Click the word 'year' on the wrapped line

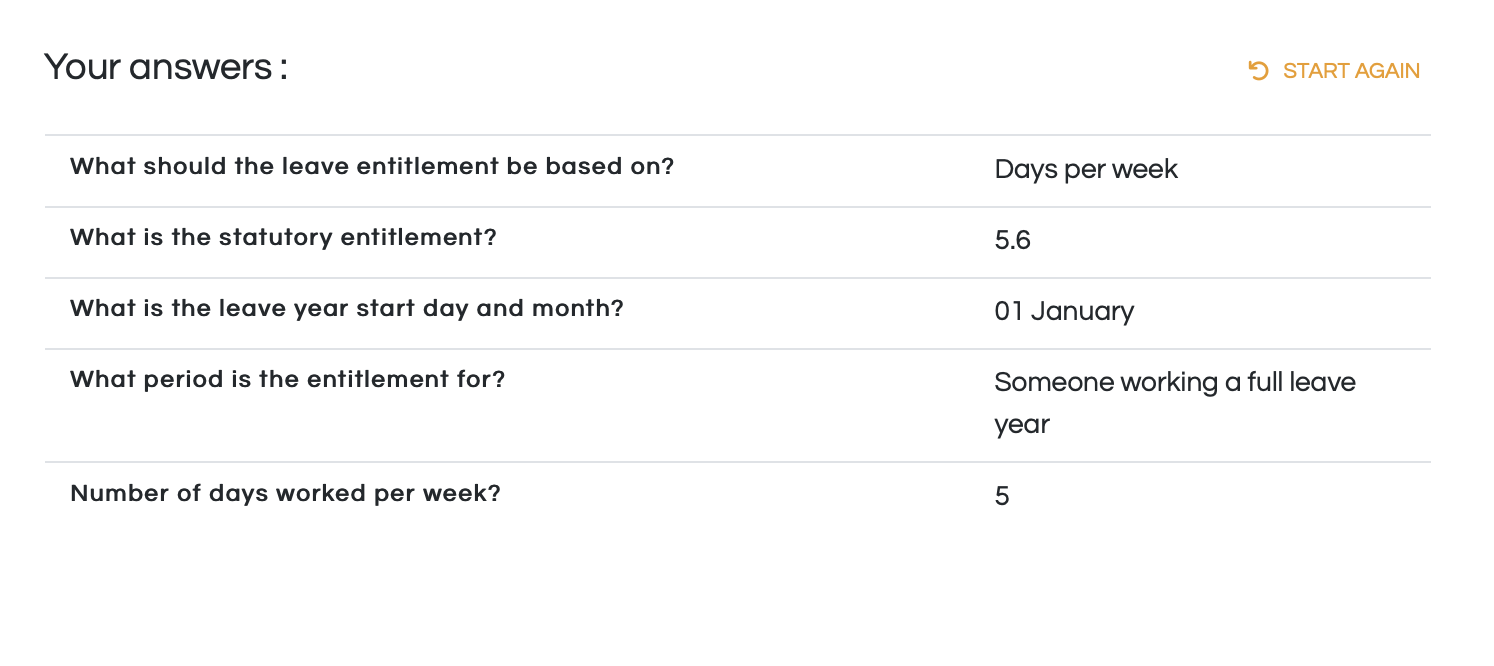coord(1022,426)
